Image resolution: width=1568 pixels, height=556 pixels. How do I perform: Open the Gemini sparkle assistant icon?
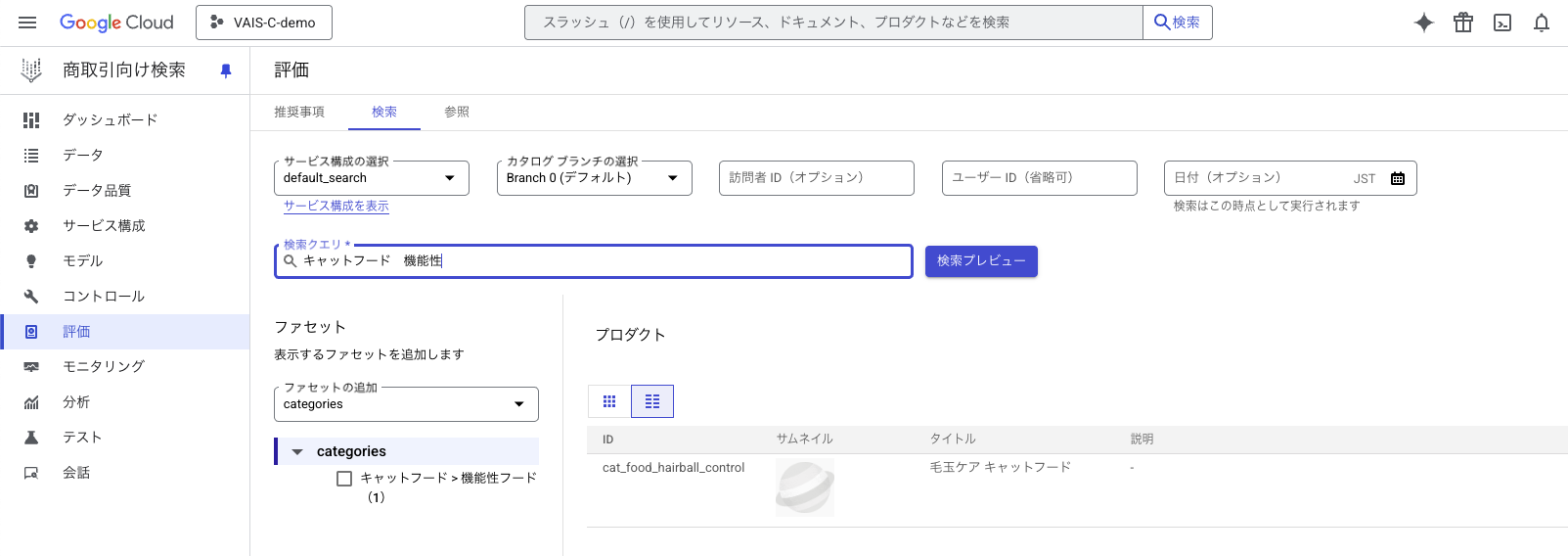click(x=1424, y=23)
